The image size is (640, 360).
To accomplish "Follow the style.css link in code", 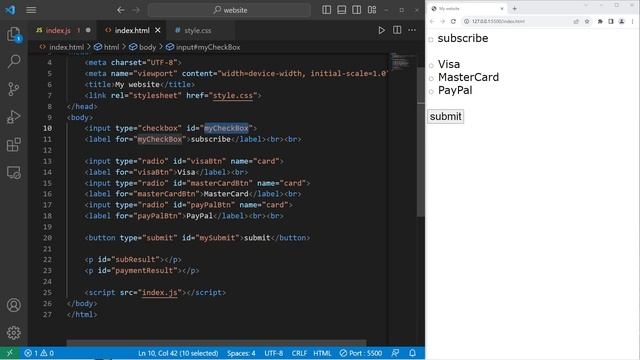I will click(233, 96).
